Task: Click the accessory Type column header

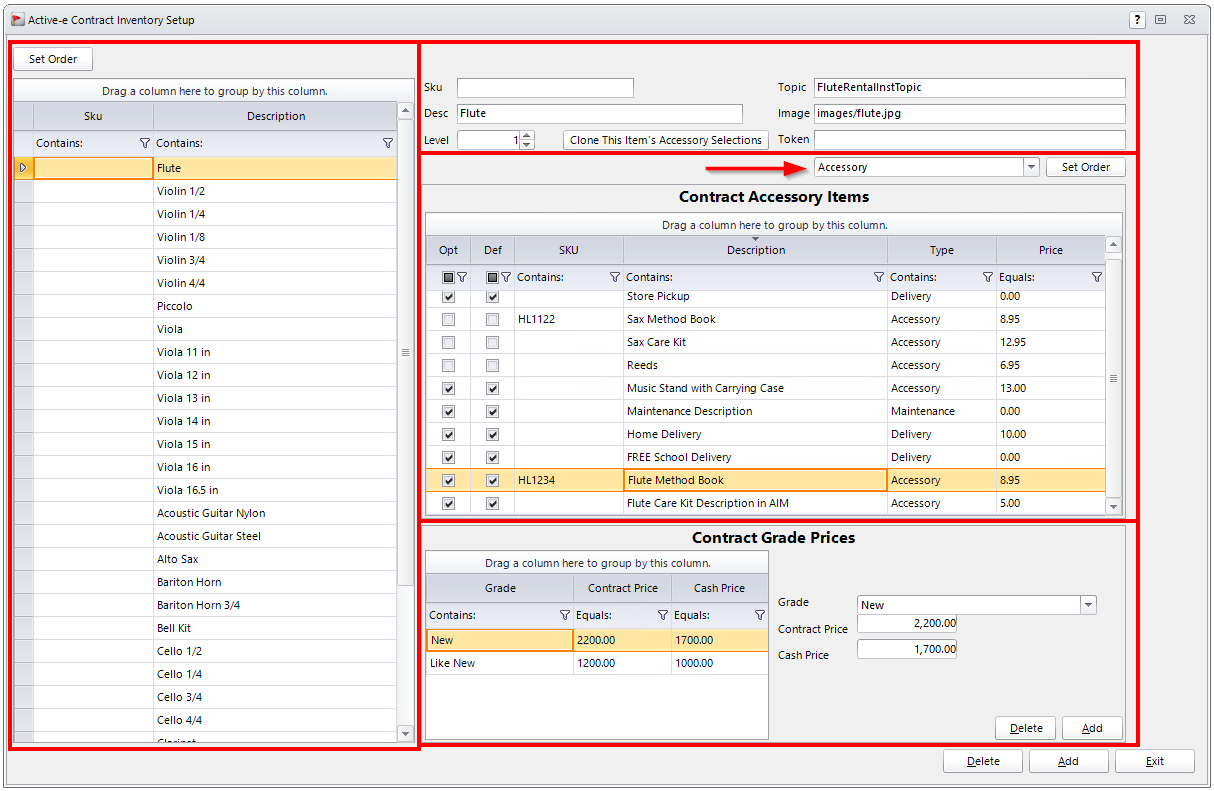Action: pyautogui.click(x=942, y=250)
